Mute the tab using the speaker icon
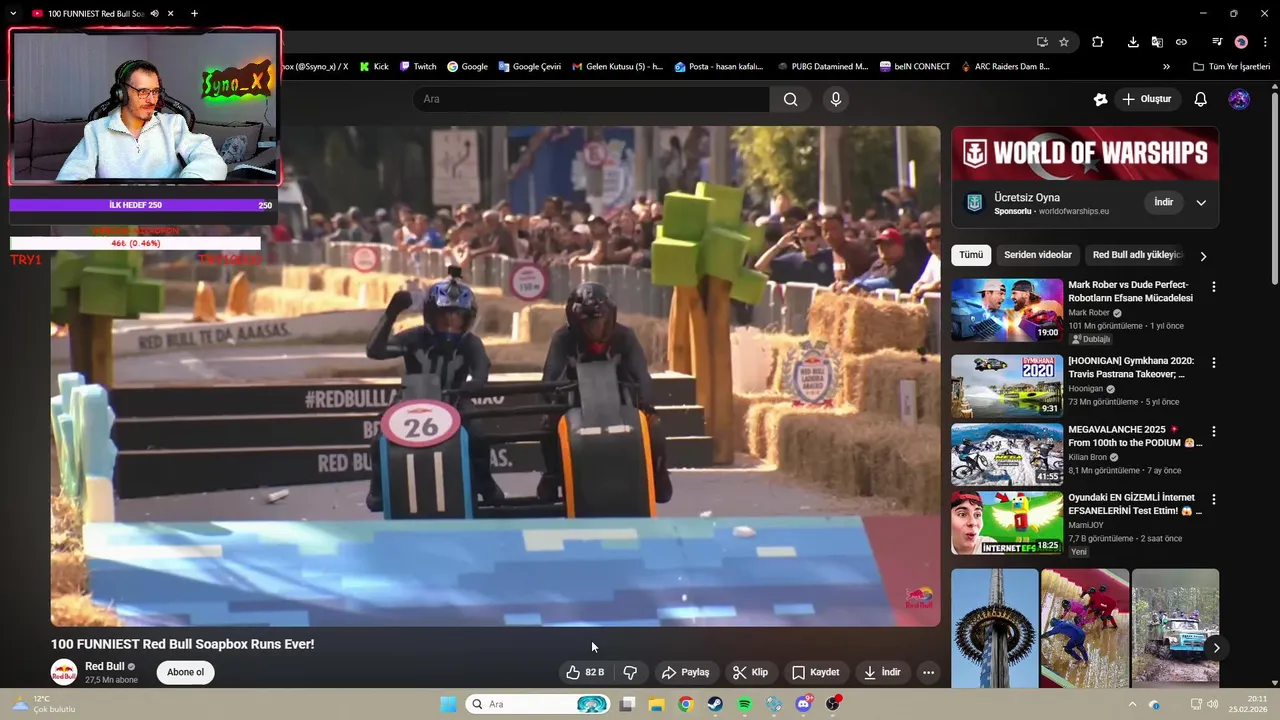This screenshot has height=720, width=1280. (x=154, y=14)
